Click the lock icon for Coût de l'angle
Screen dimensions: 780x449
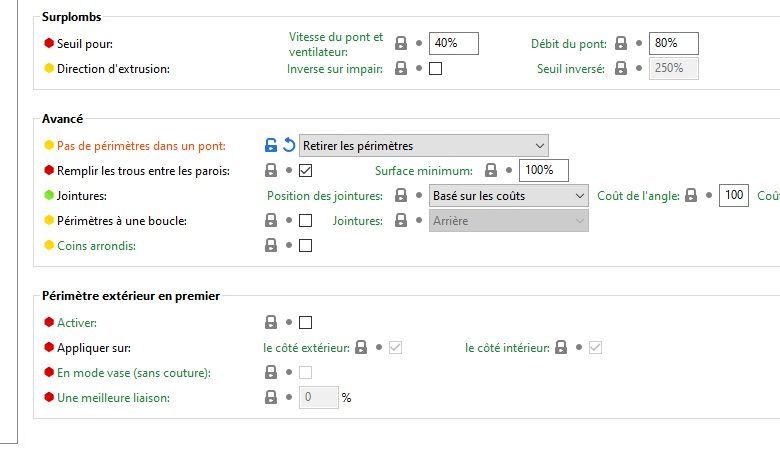[x=691, y=195]
